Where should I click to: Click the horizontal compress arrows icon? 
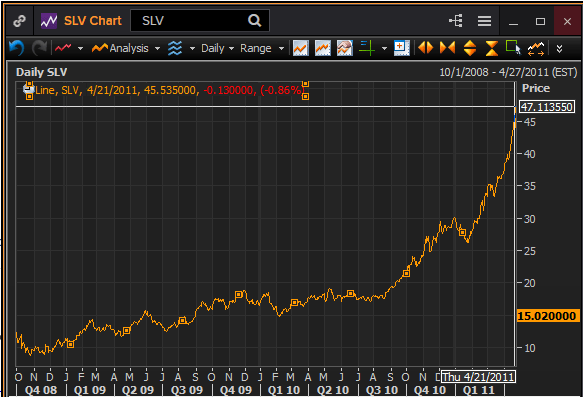click(447, 48)
